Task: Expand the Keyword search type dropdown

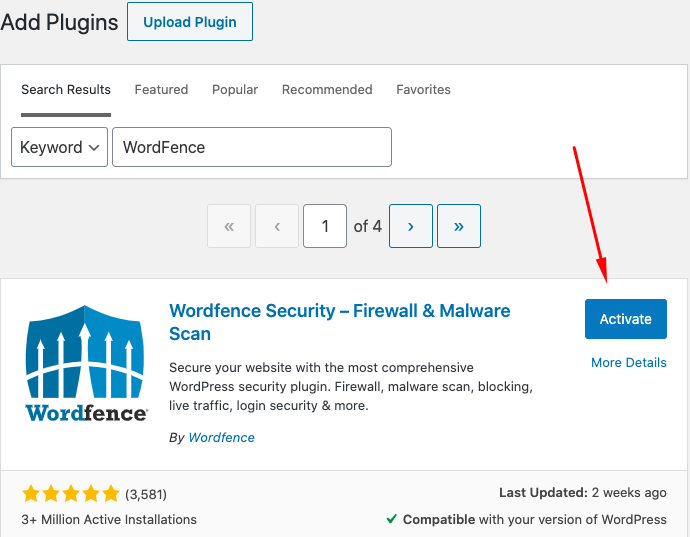Action: pos(59,147)
